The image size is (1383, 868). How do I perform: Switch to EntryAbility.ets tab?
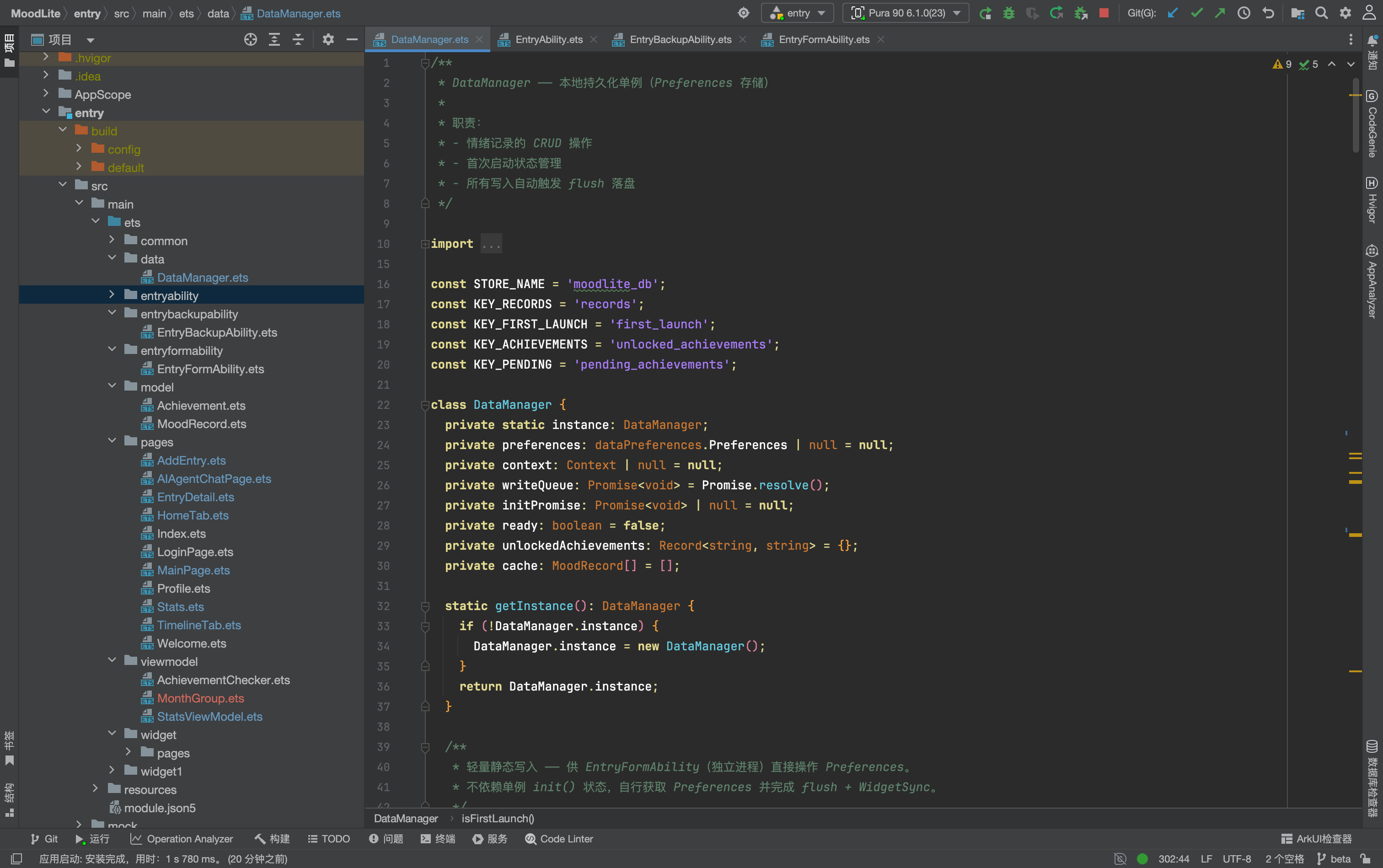(548, 39)
